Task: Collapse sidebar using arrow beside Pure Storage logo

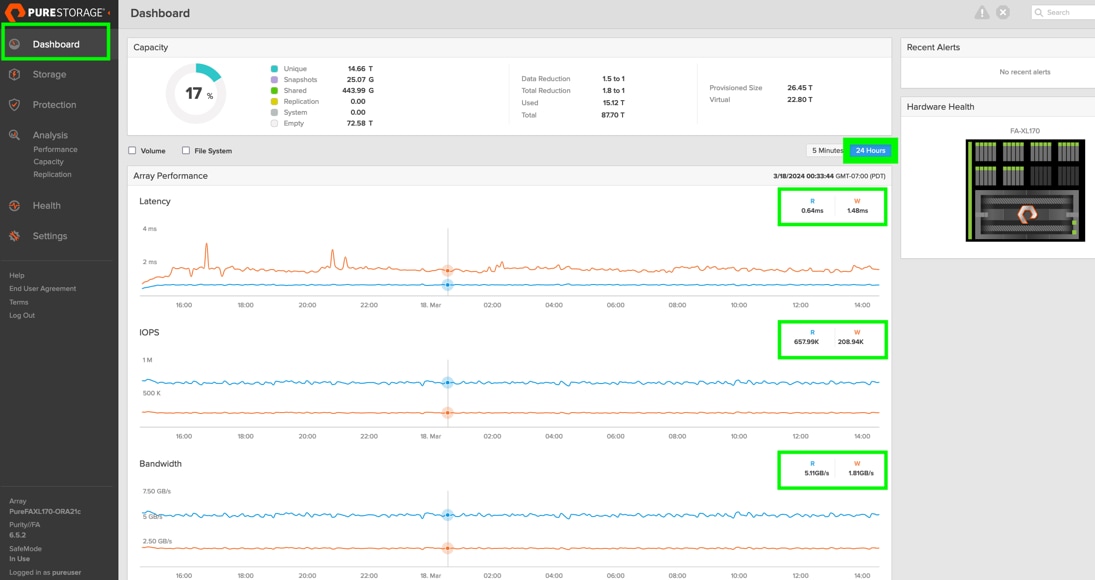Action: 110,13
